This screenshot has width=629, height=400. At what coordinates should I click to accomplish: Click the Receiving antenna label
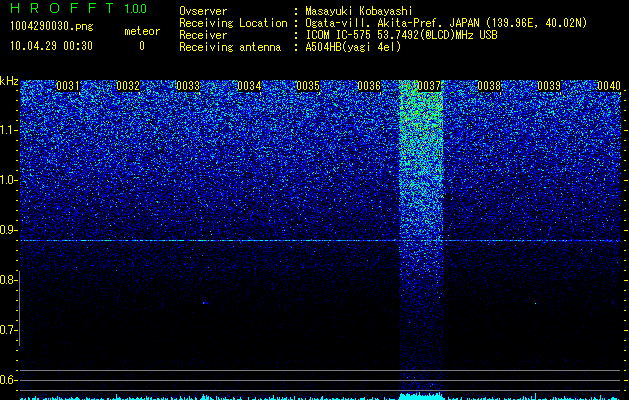230,47
